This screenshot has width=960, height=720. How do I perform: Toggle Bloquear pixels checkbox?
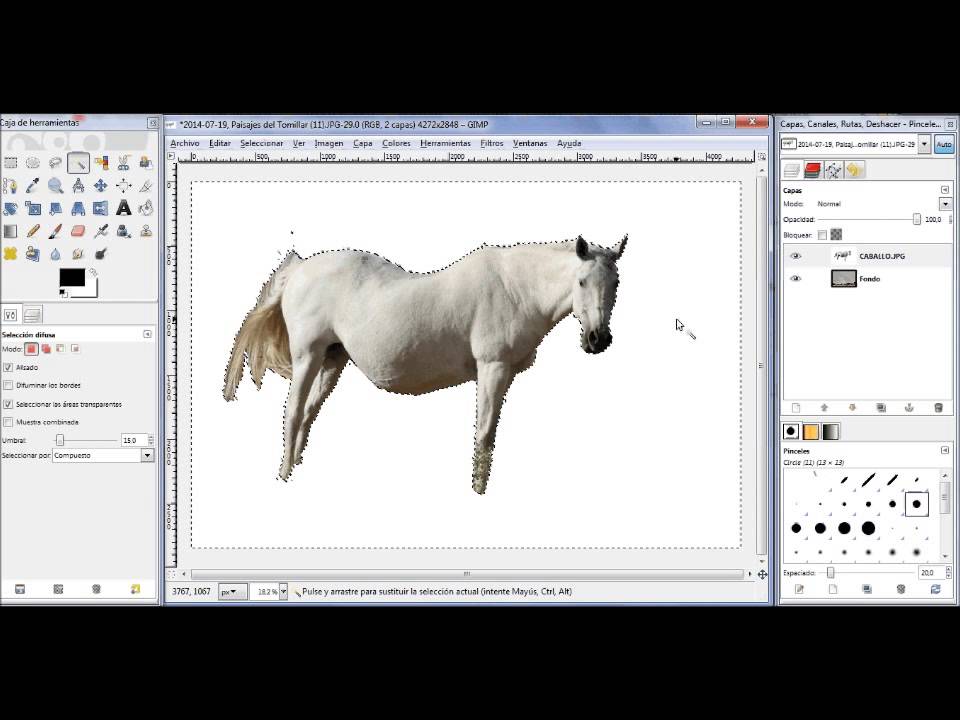coord(822,235)
